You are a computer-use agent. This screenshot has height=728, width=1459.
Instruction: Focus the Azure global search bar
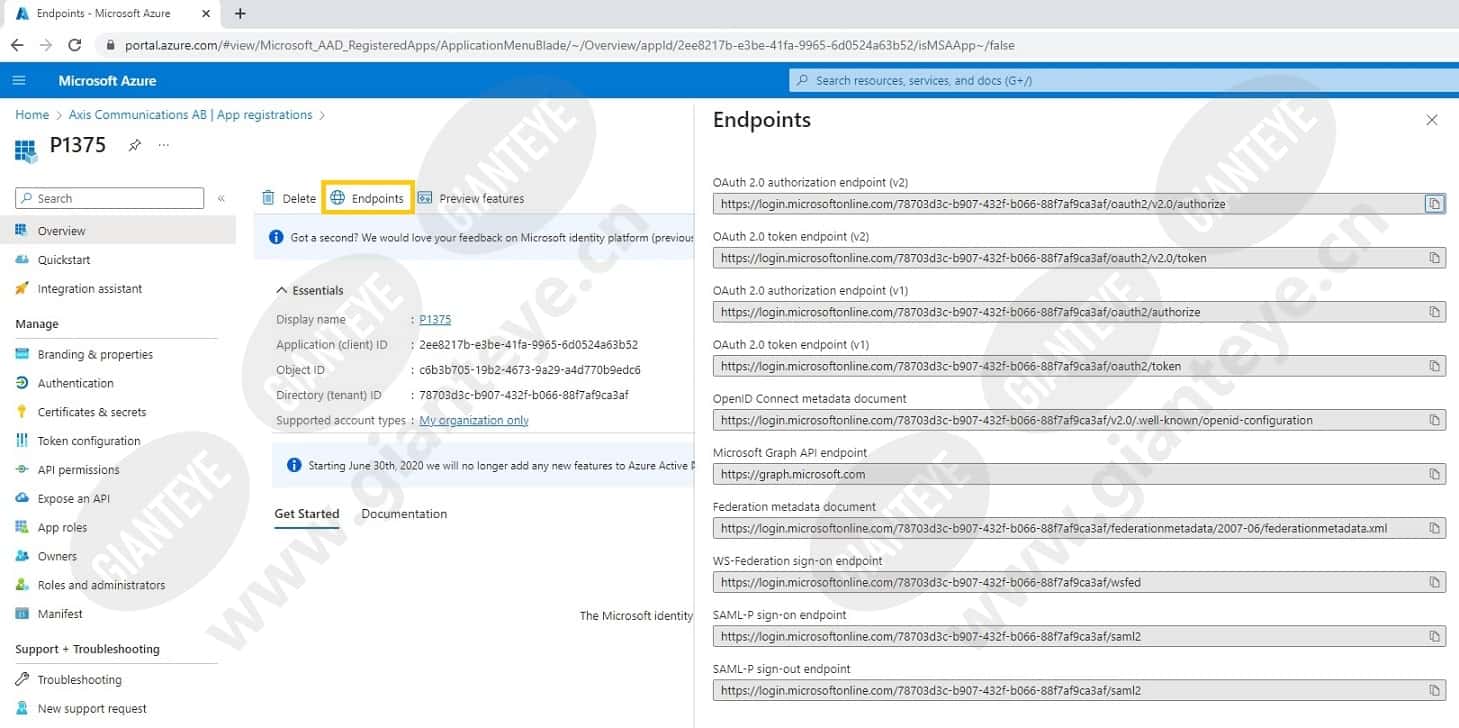pyautogui.click(x=1123, y=81)
